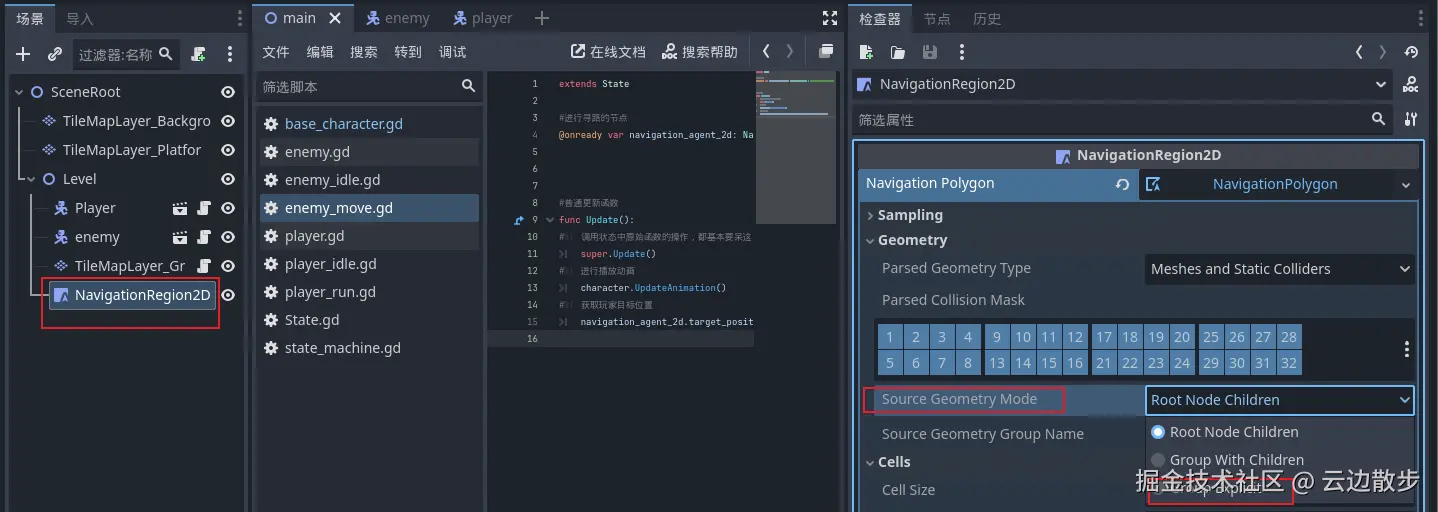Open the script attached to enemy node
This screenshot has width=1438, height=512.
click(204, 237)
